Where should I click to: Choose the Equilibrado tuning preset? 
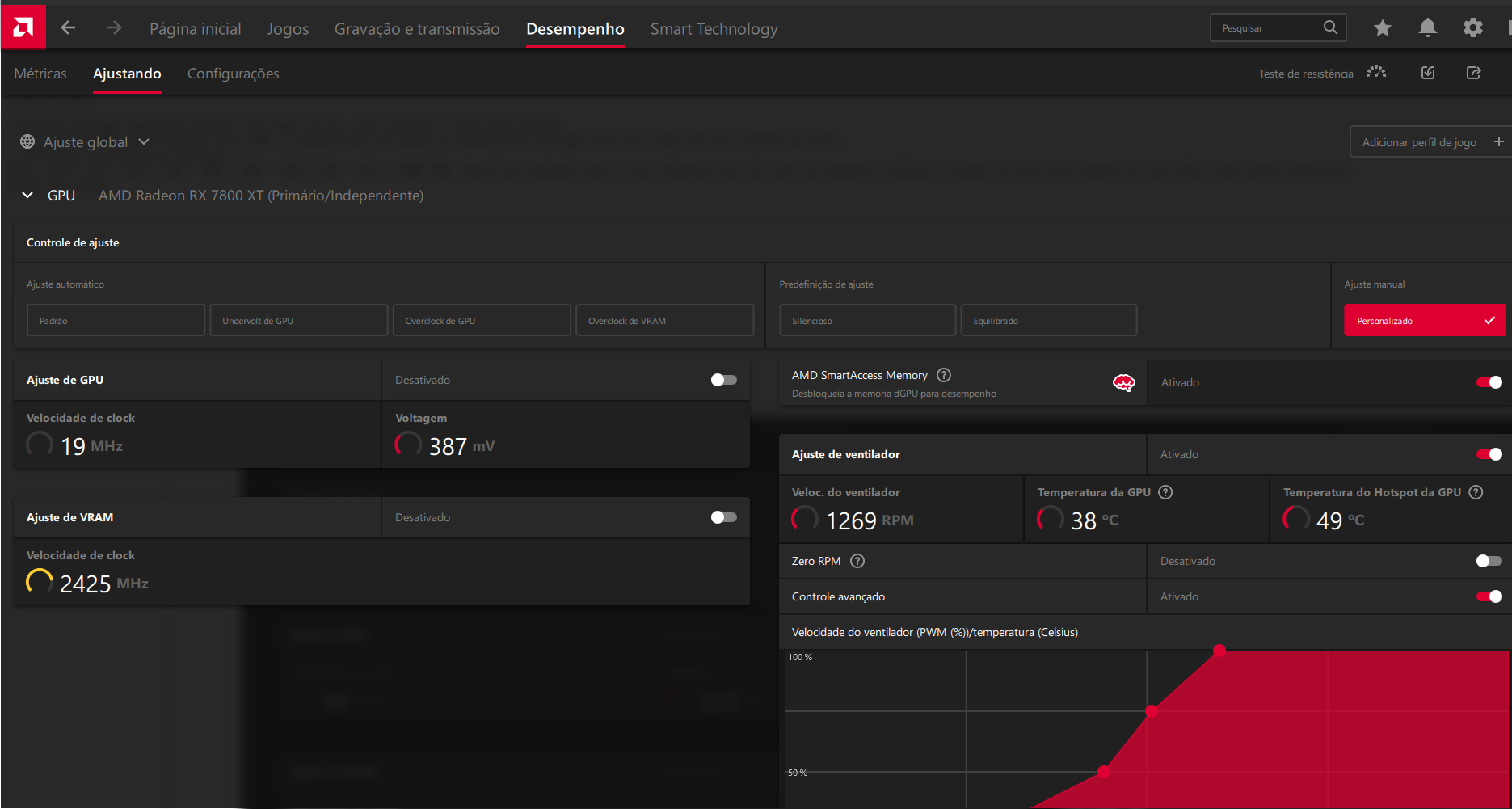tap(1049, 320)
